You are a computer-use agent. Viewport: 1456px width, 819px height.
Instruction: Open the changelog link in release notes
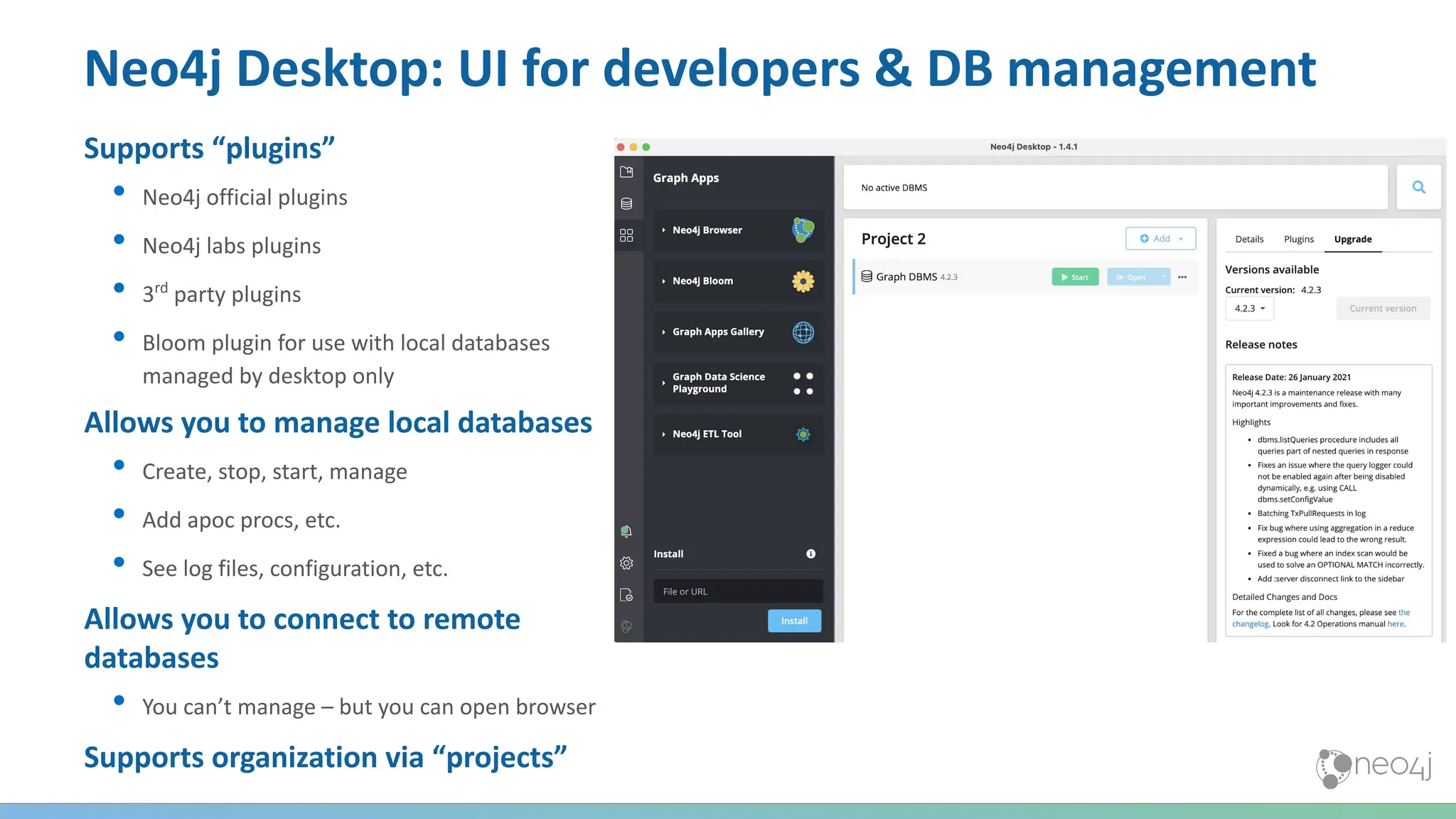1251,624
